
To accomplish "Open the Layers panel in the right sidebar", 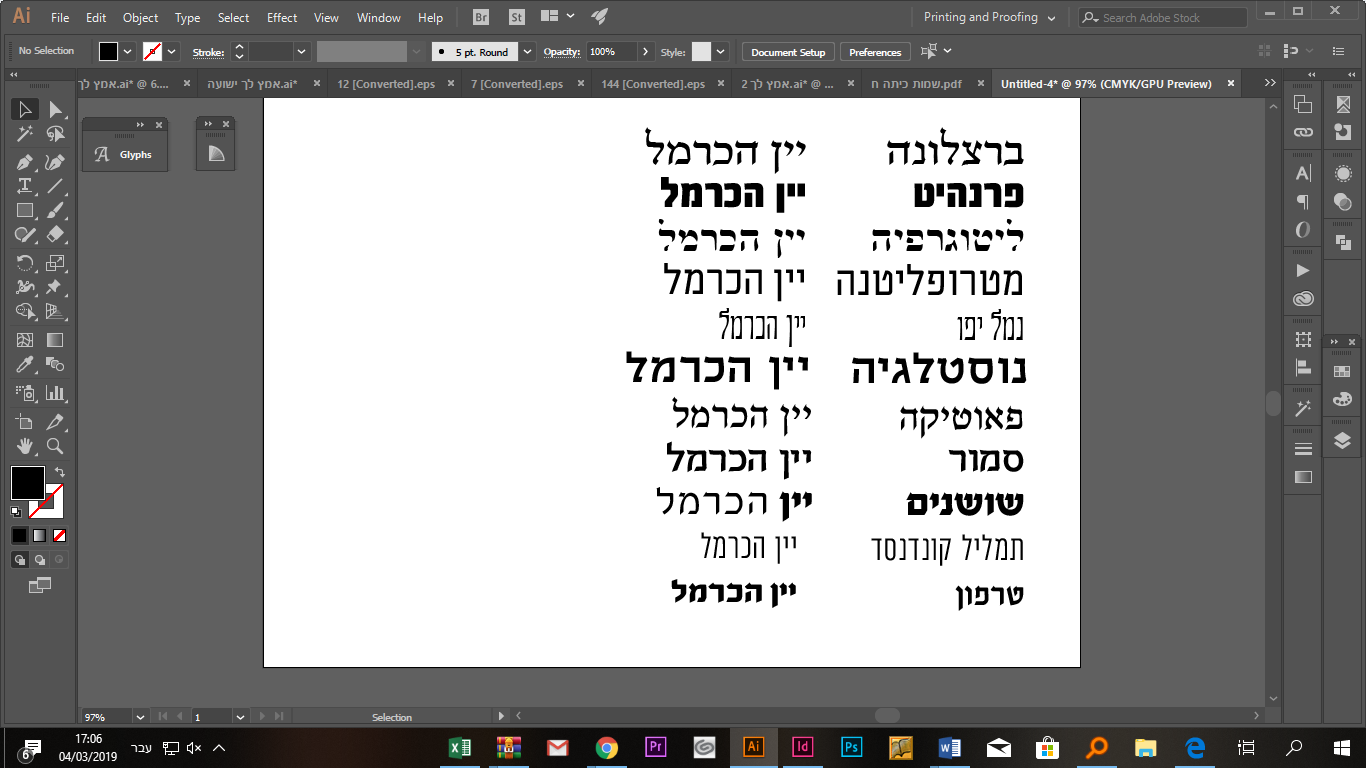I will 1342,439.
